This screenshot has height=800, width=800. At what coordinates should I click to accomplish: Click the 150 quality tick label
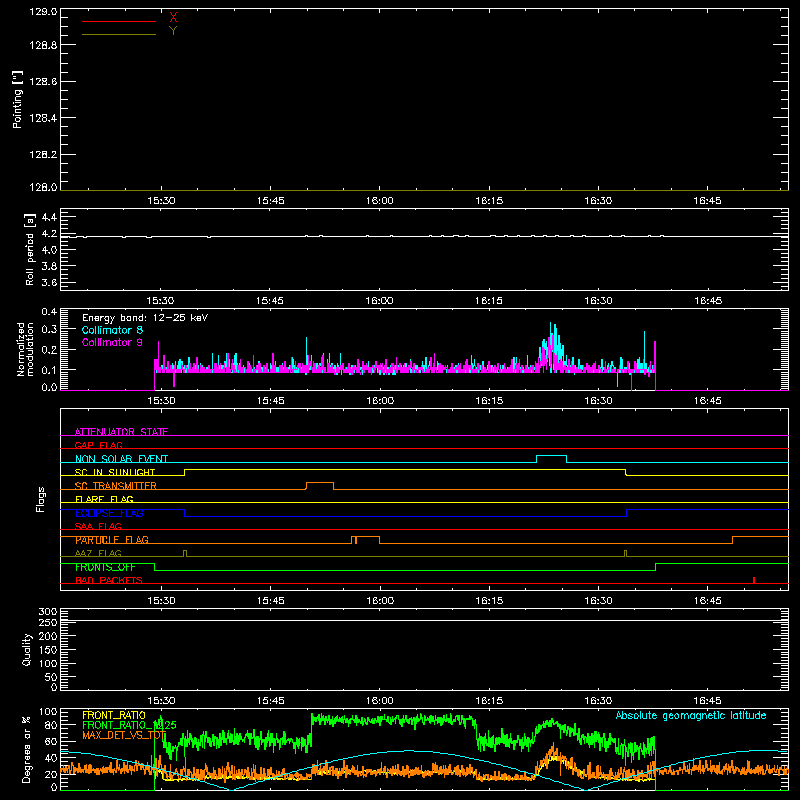coord(48,650)
